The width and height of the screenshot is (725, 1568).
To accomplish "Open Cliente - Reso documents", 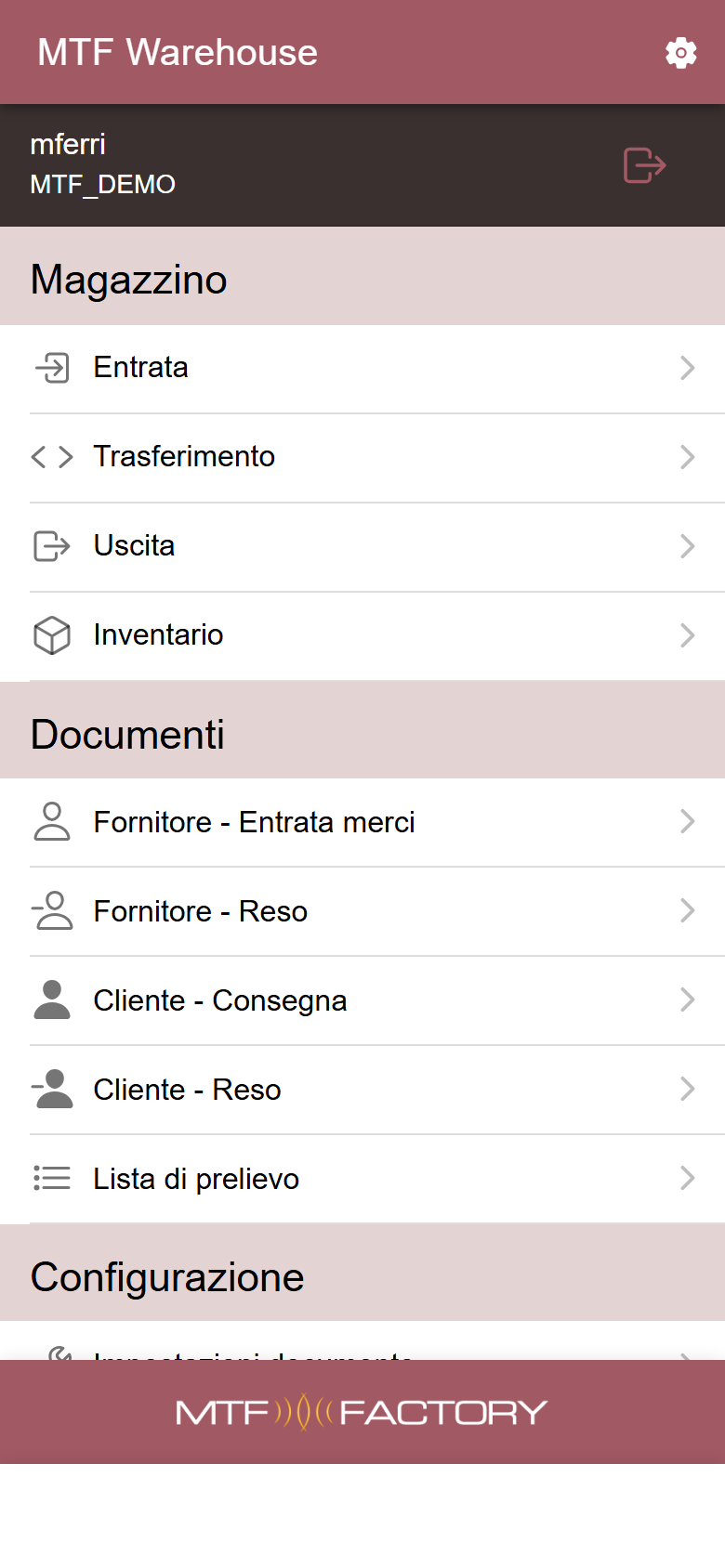I will [362, 1090].
